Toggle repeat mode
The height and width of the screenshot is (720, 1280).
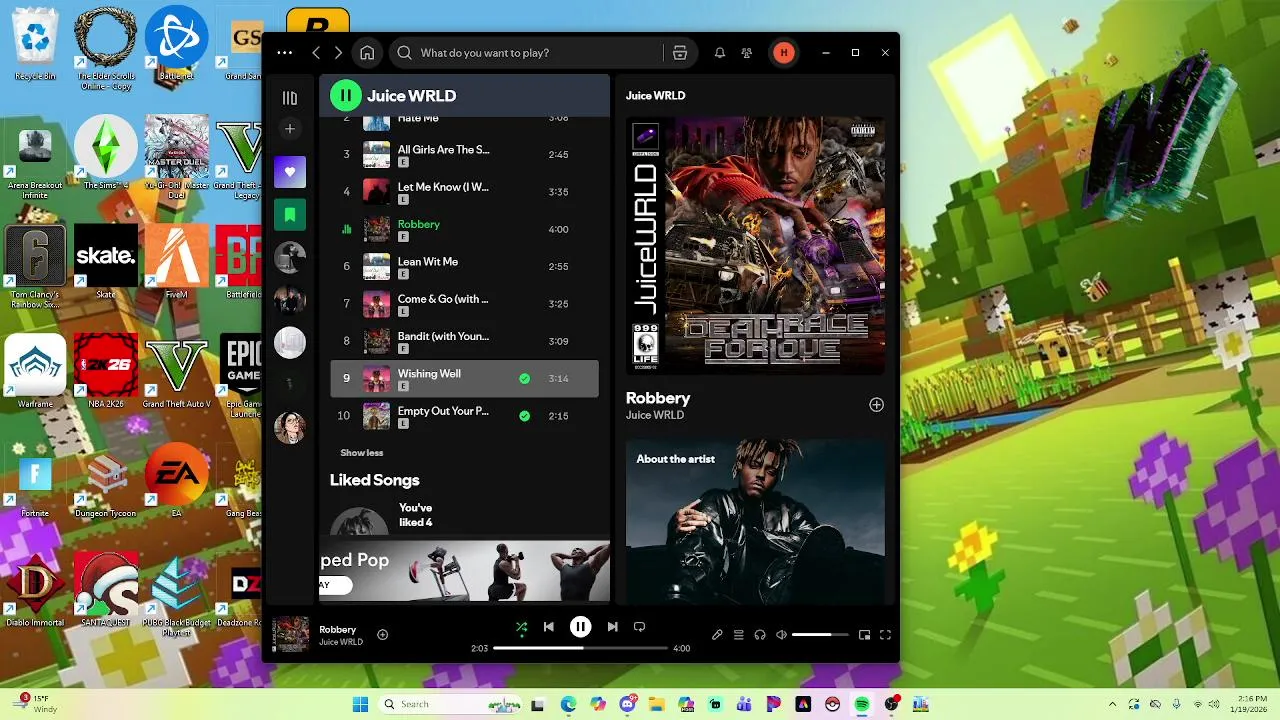click(639, 627)
